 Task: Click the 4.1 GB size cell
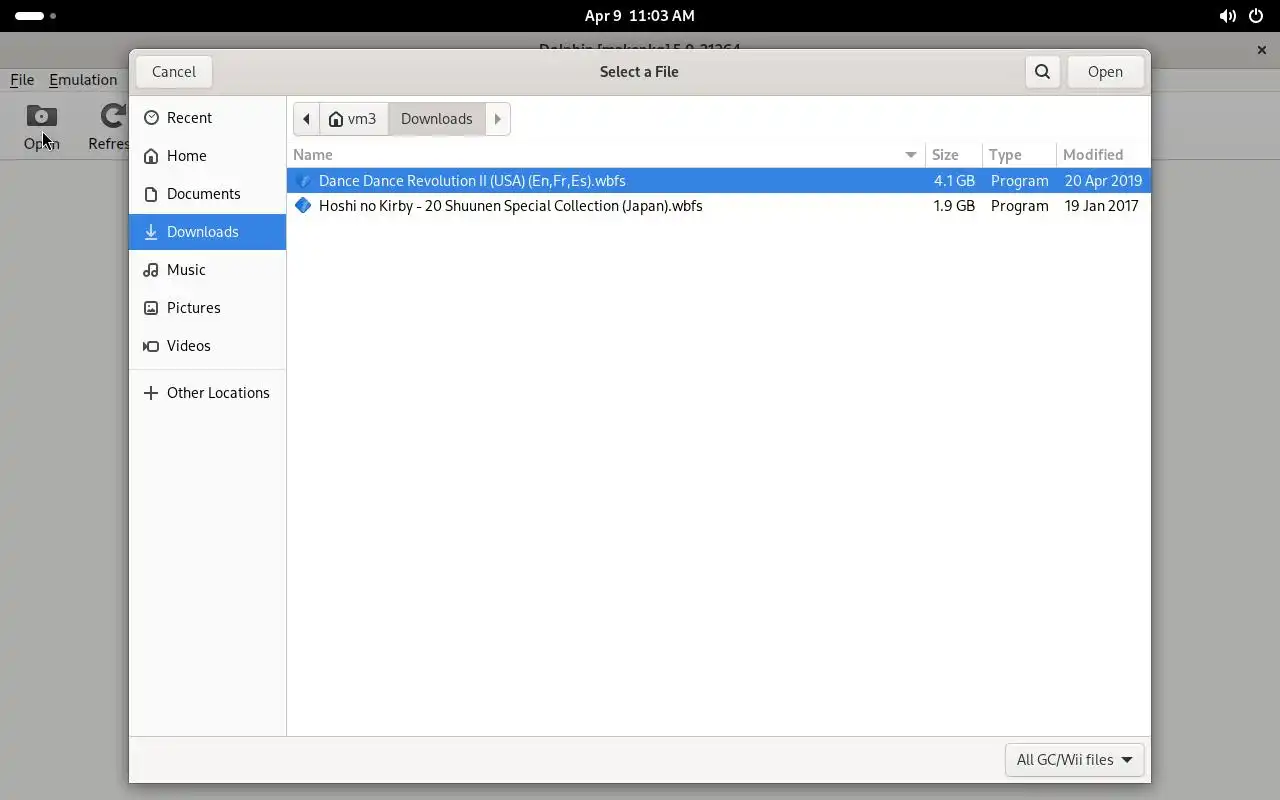coord(954,181)
